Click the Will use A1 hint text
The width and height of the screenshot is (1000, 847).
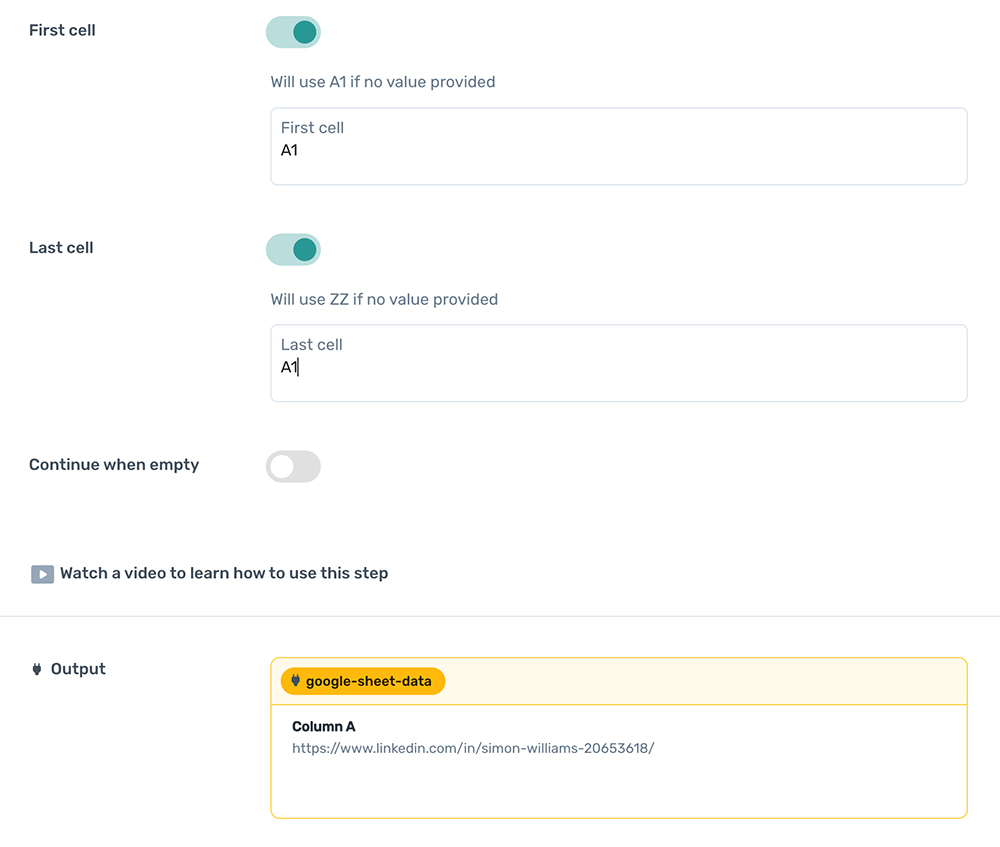tap(383, 82)
